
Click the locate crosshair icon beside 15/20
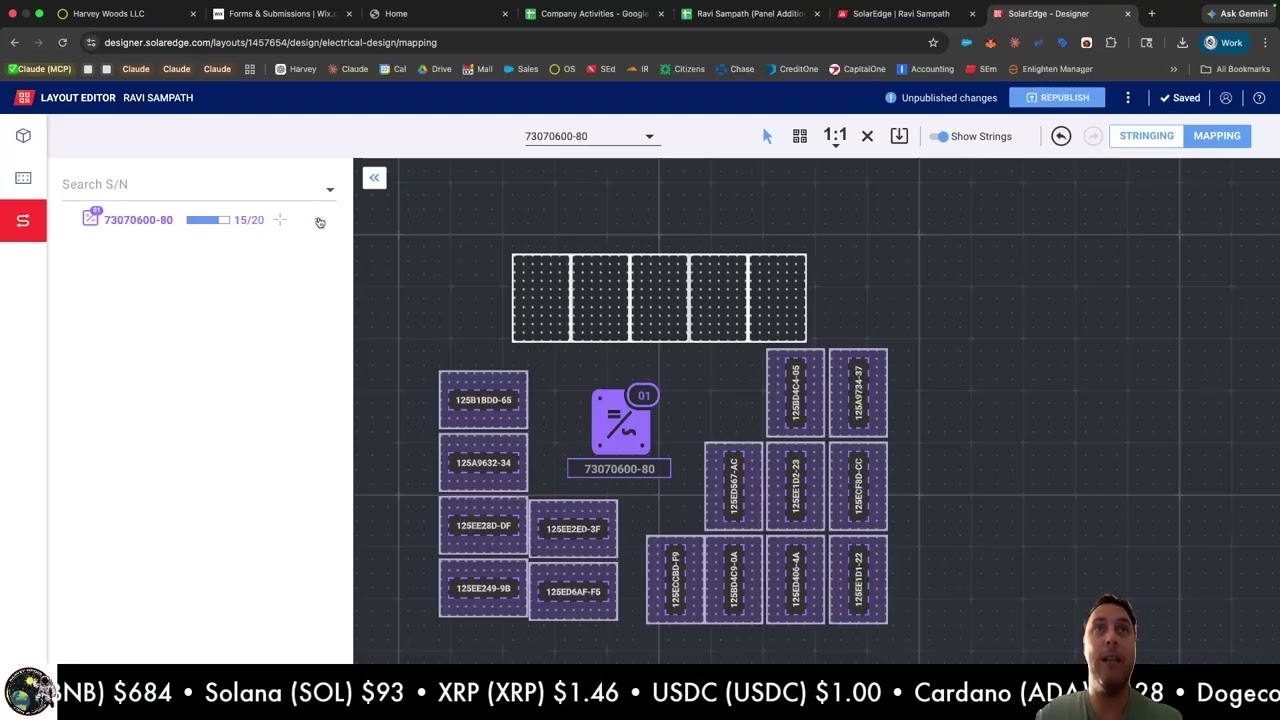coord(280,220)
